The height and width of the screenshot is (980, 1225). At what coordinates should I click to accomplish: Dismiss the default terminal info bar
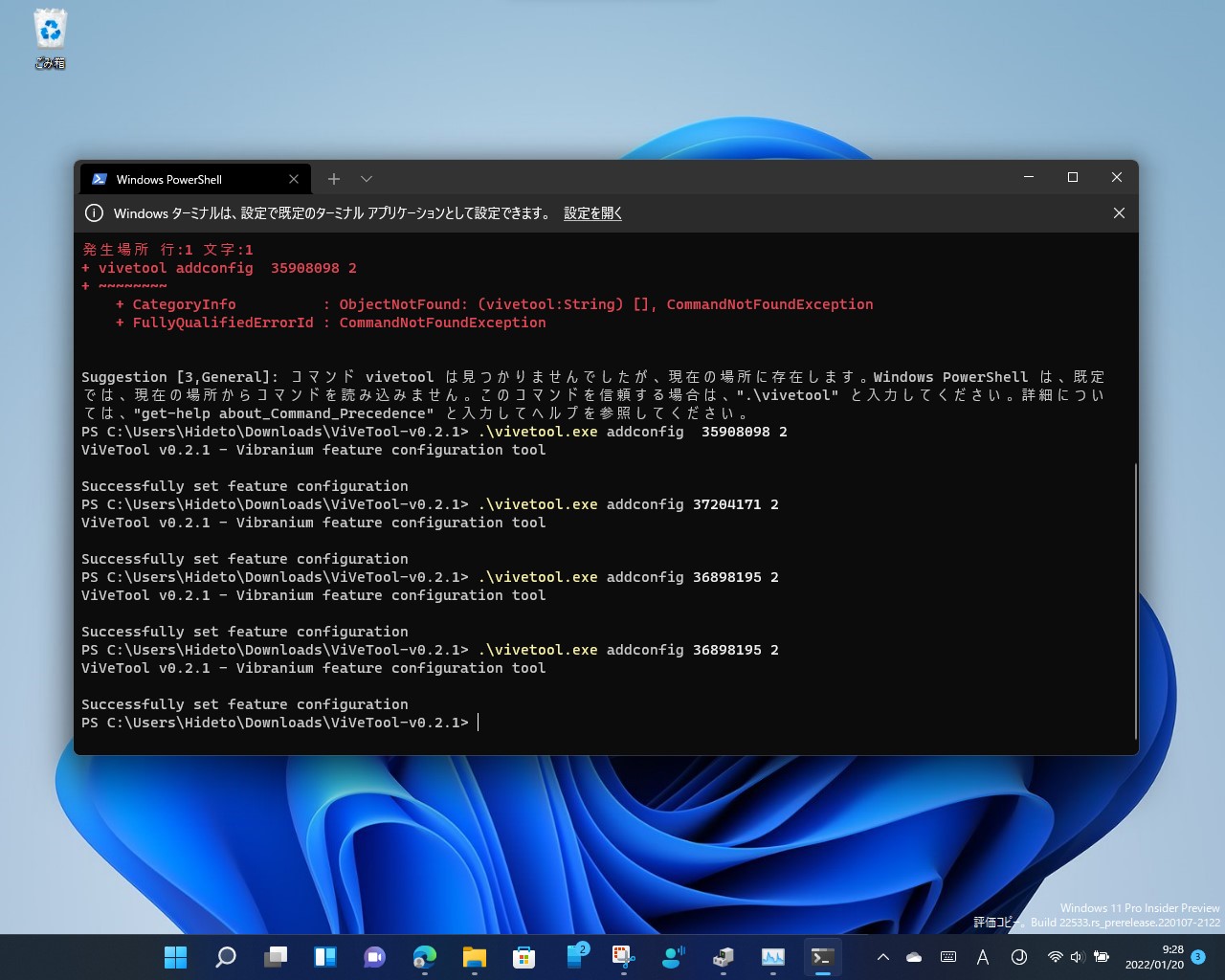(x=1119, y=213)
